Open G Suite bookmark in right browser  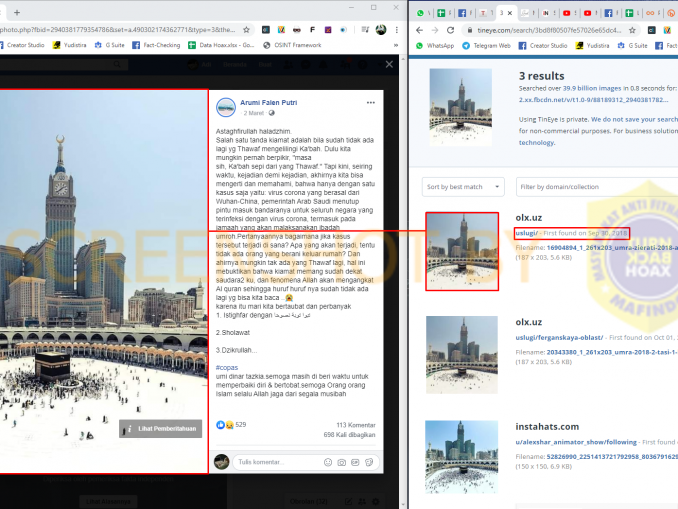click(x=633, y=45)
